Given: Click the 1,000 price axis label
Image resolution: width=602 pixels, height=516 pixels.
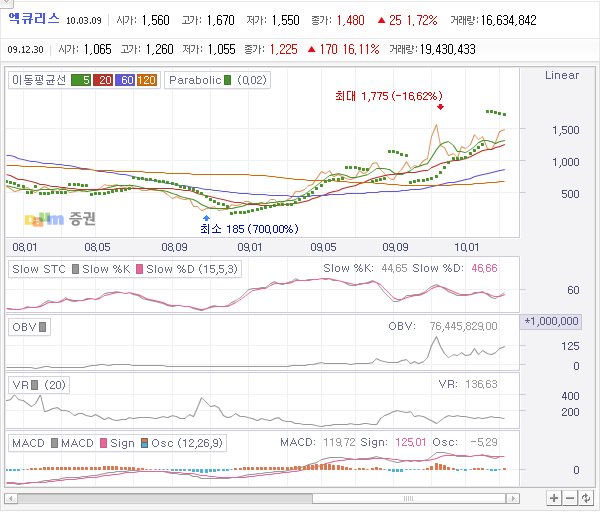Looking at the screenshot, I should tap(566, 162).
